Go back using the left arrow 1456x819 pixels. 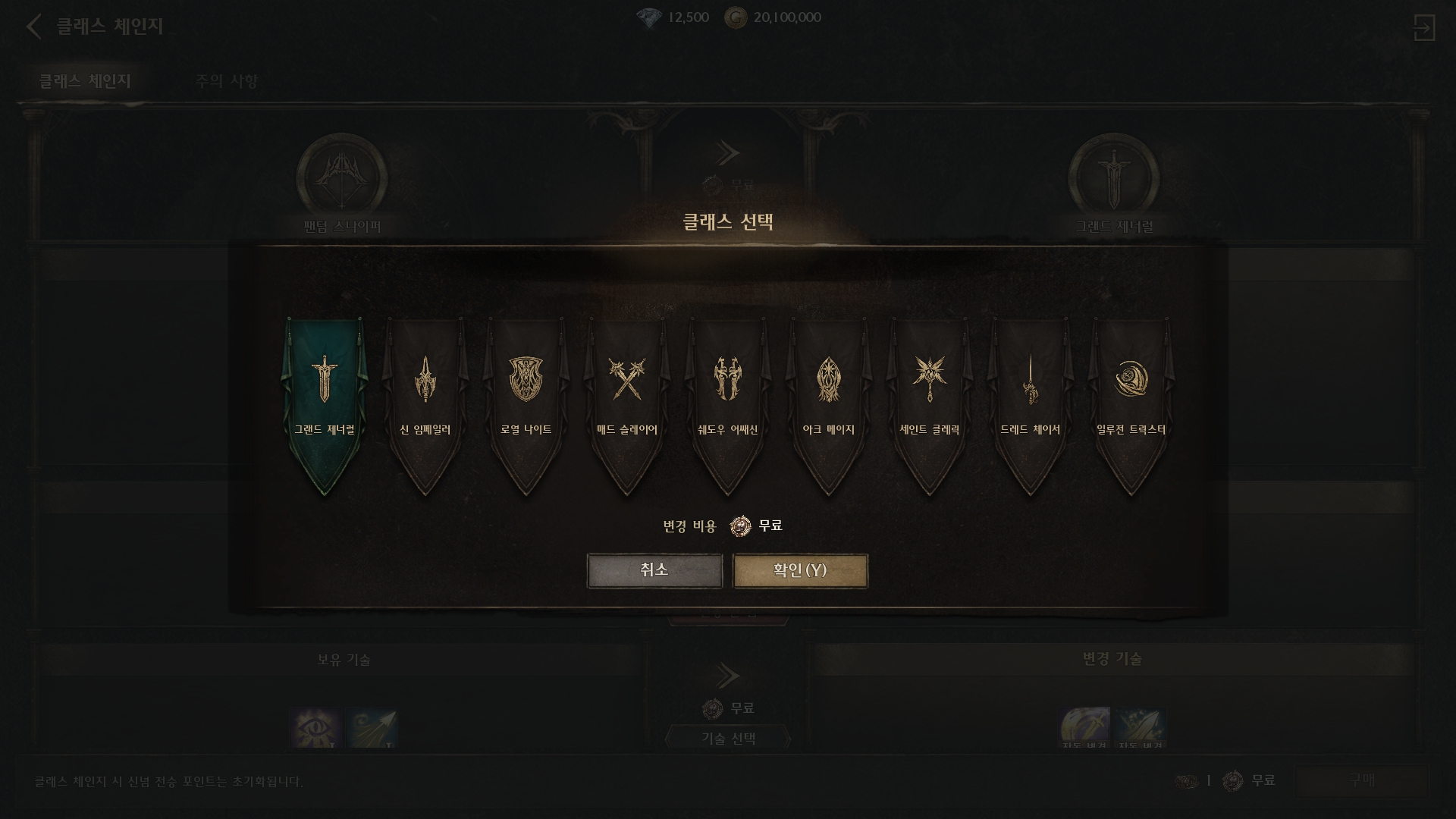[33, 27]
